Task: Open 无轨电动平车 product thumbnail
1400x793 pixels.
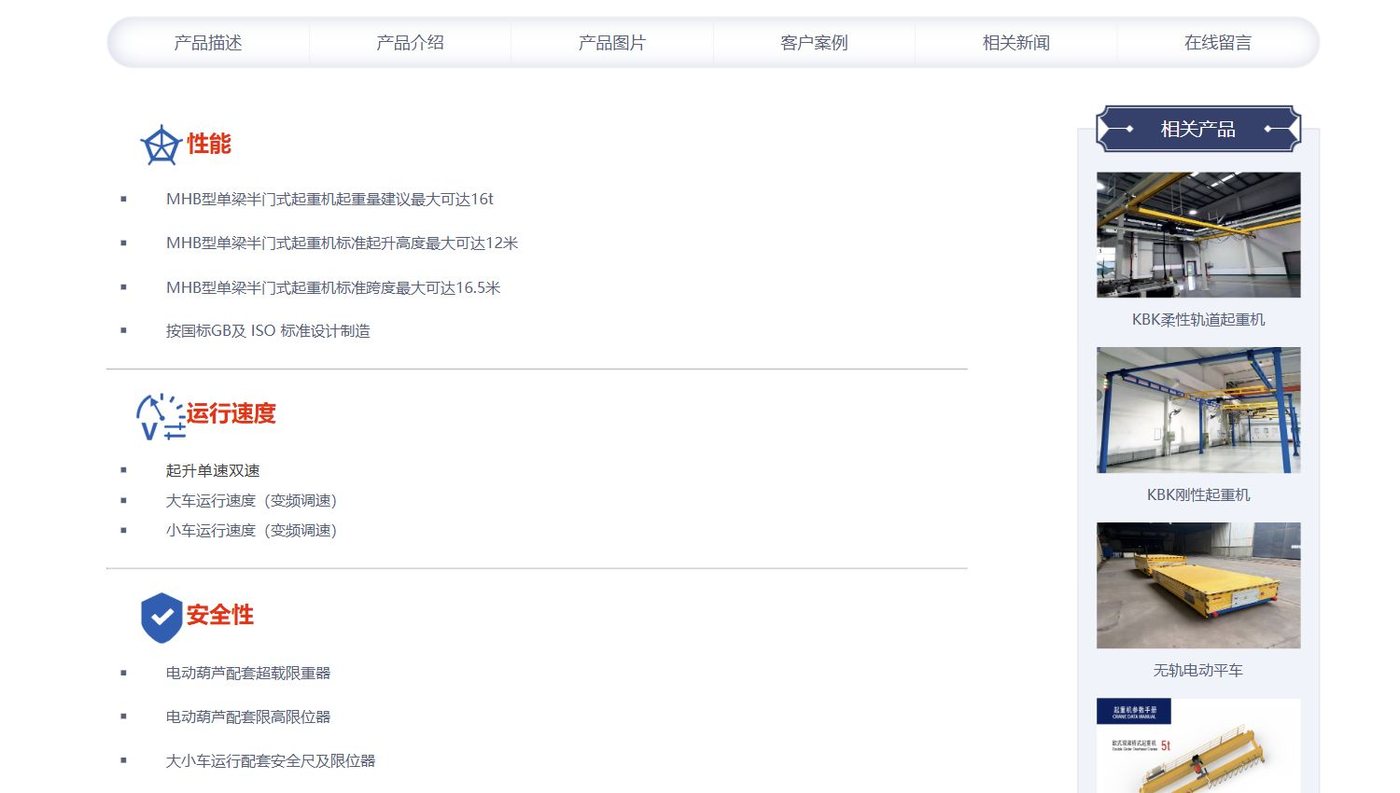Action: (x=1198, y=585)
